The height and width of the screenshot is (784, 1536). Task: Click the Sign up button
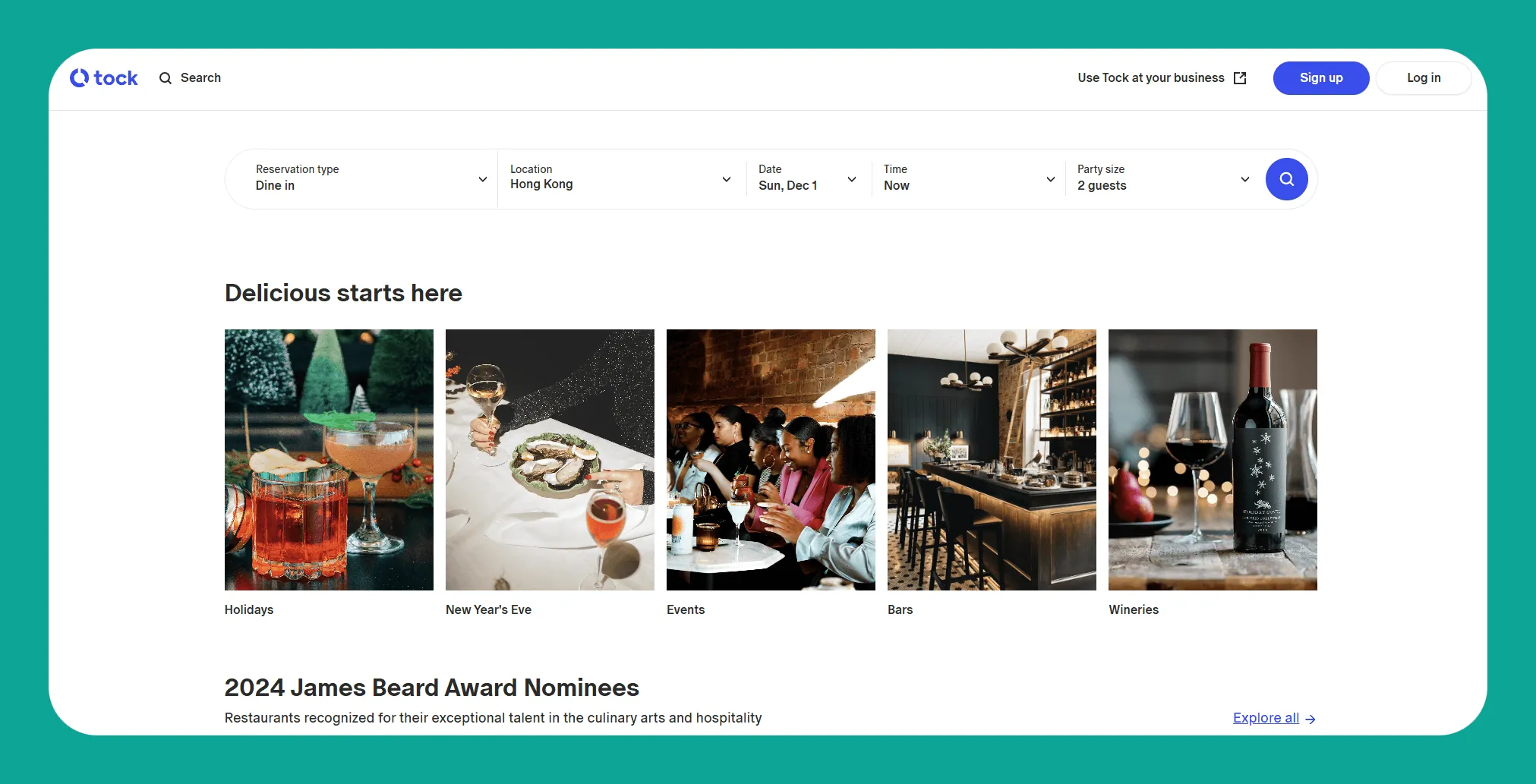[1321, 78]
